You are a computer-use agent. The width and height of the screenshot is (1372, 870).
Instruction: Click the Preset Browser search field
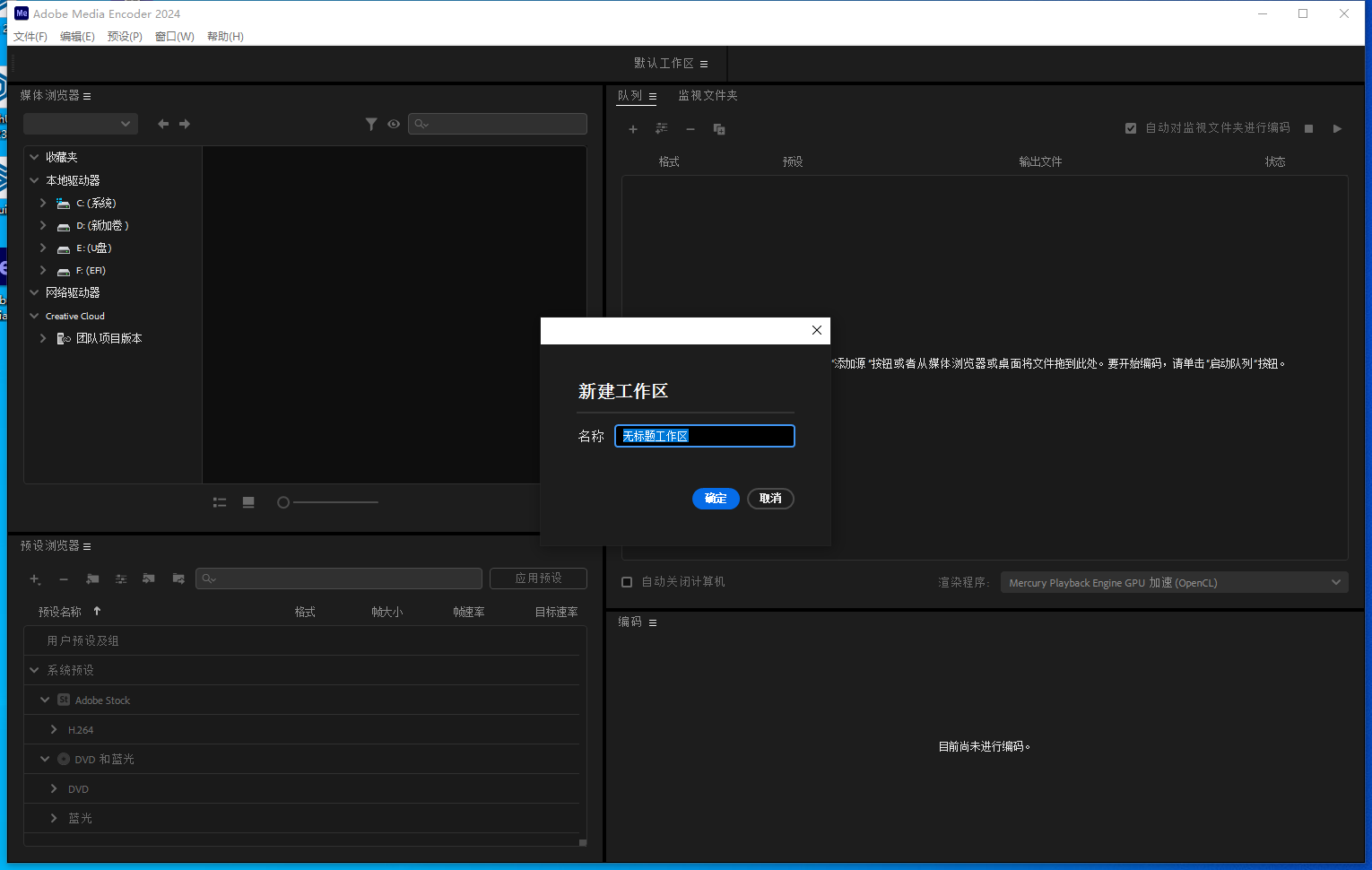tap(339, 579)
